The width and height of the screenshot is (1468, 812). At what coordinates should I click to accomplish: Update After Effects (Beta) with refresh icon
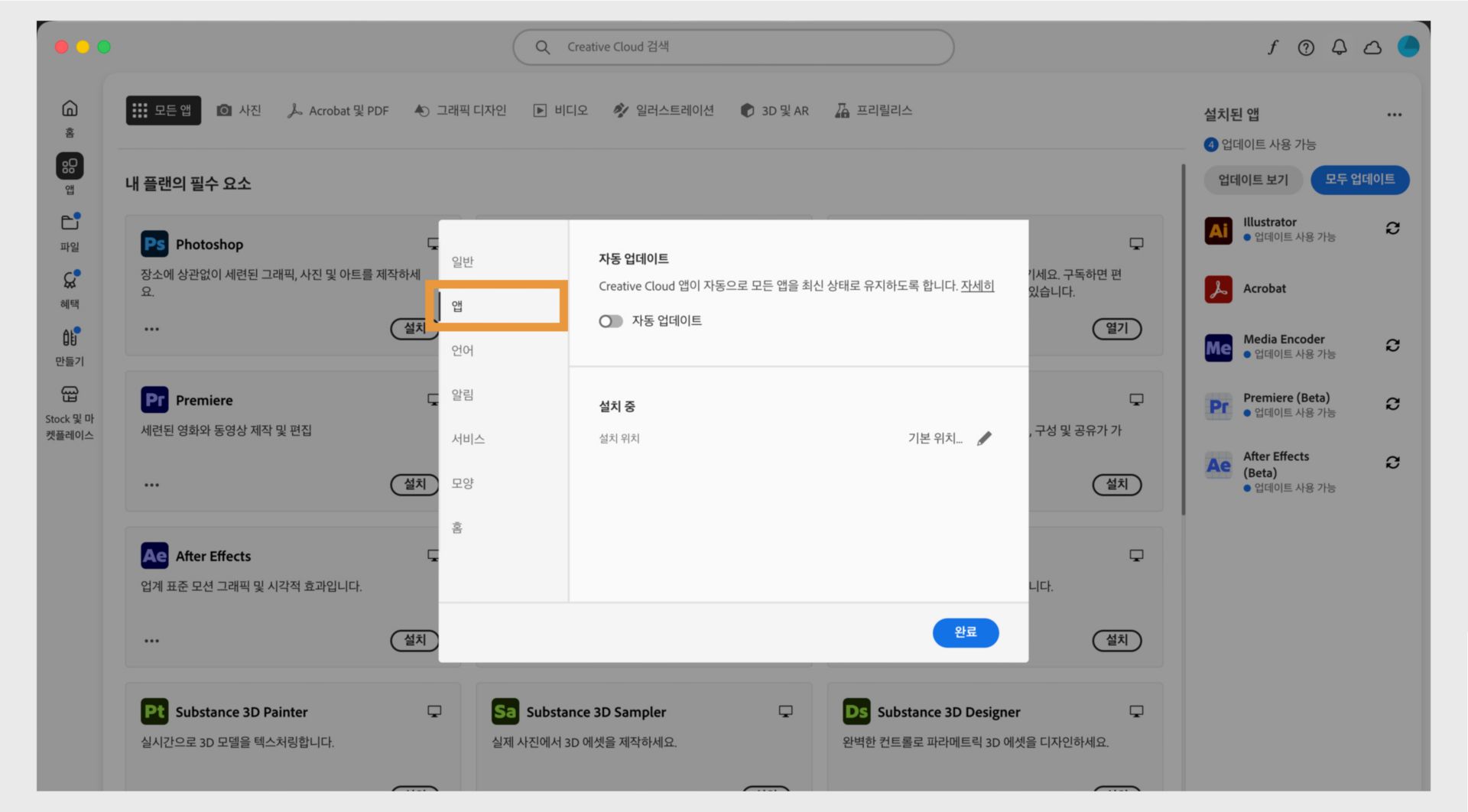tap(1393, 463)
